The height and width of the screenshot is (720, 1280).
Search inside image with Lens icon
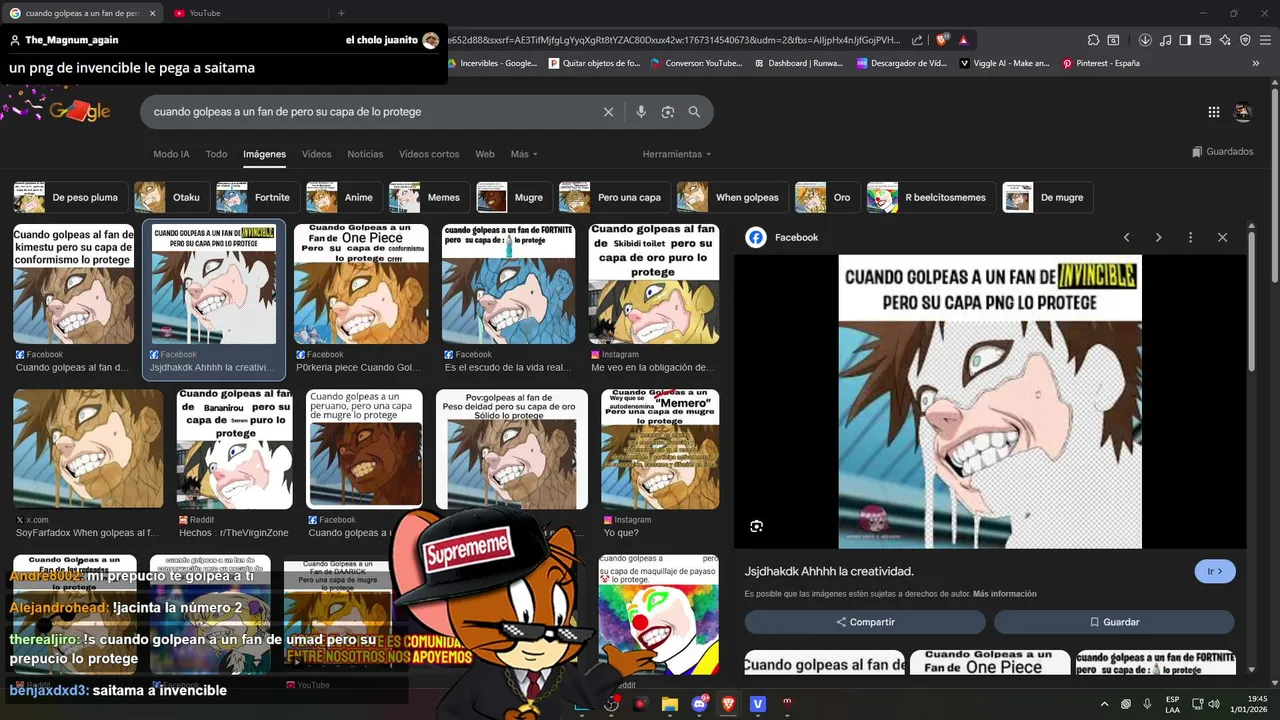pyautogui.click(x=757, y=526)
